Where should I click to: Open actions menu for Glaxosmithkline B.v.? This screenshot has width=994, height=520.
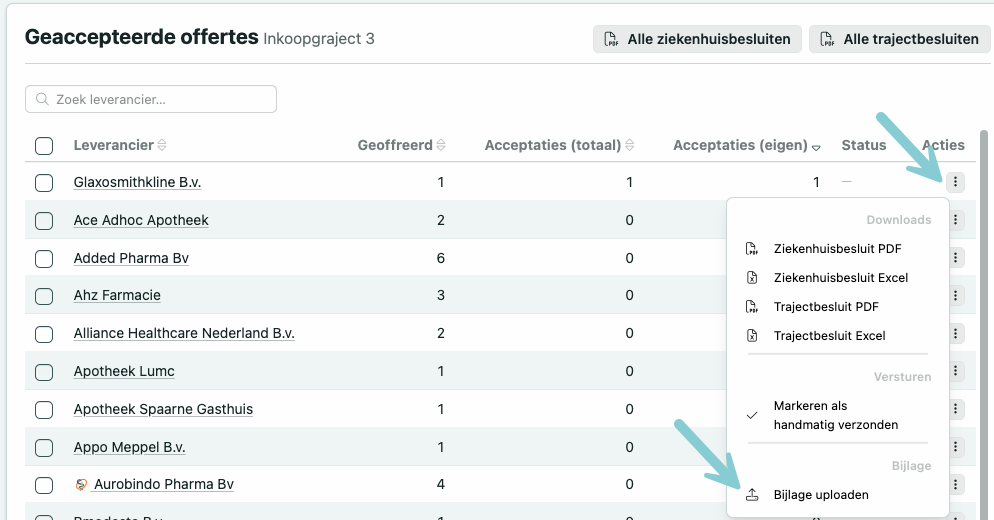click(955, 183)
